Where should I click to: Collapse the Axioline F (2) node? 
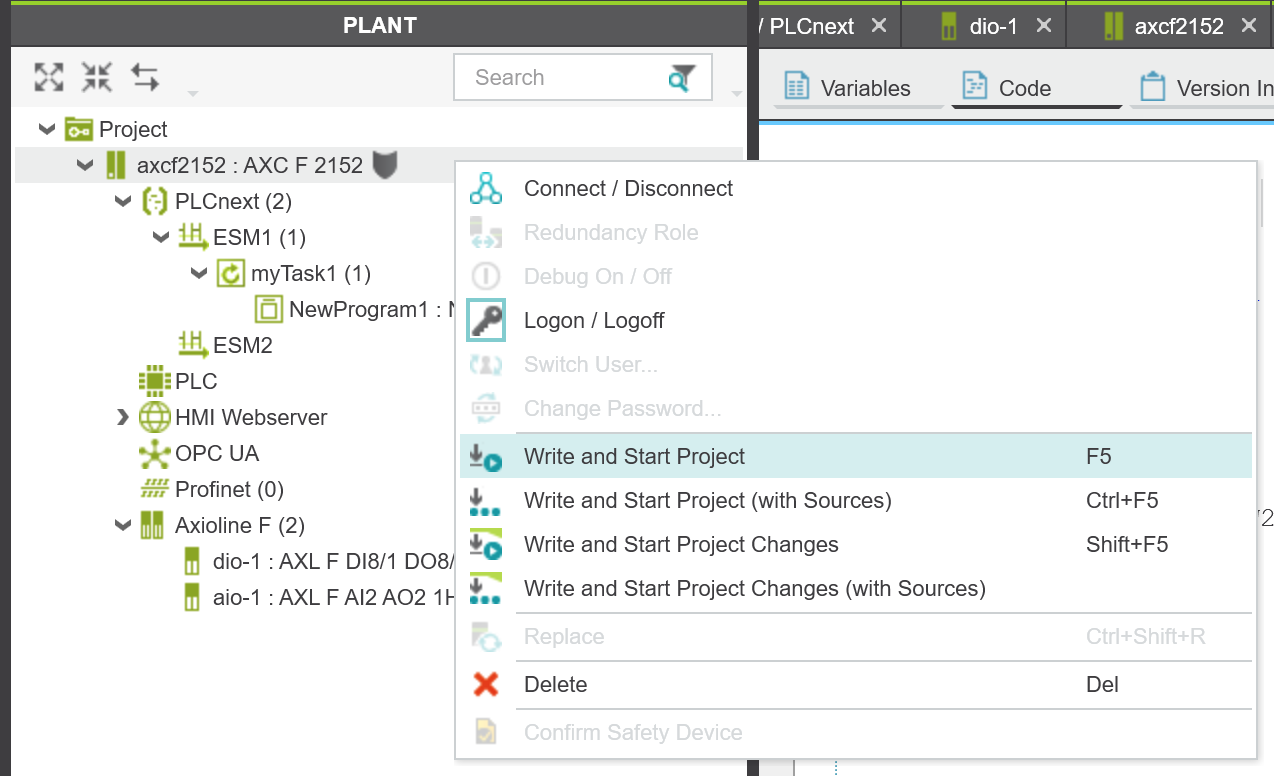tap(123, 525)
